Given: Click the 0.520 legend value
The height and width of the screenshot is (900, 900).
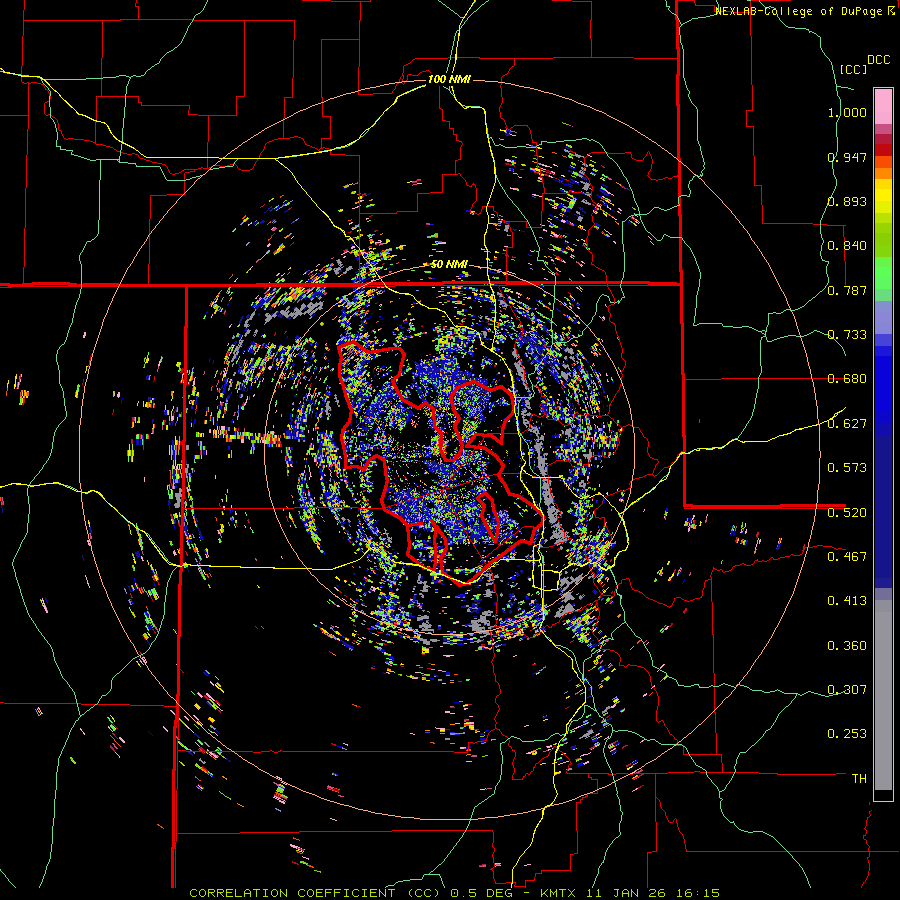Looking at the screenshot, I should (x=847, y=512).
